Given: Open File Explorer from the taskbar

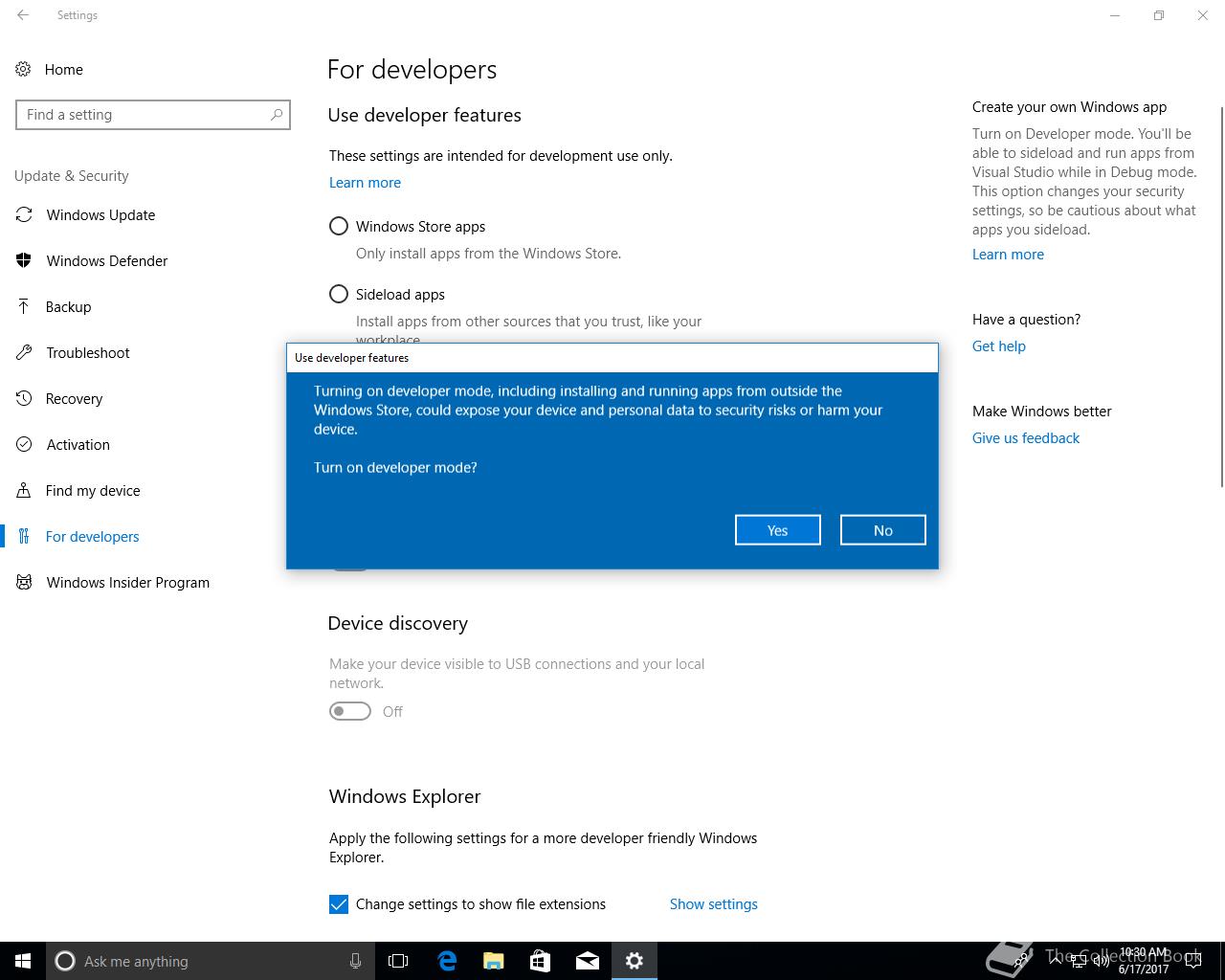Looking at the screenshot, I should 494,961.
